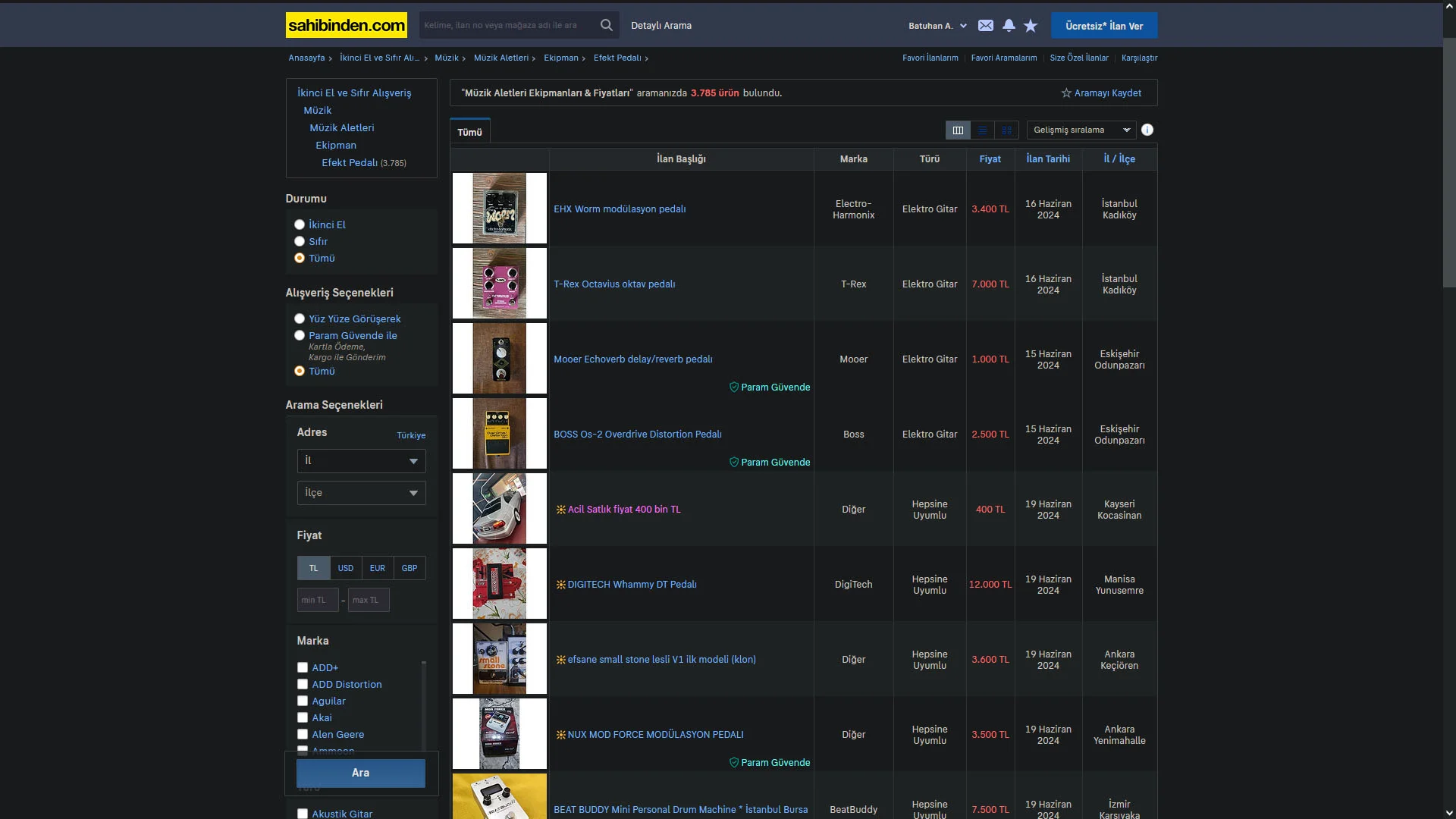
Task: Check the Aguilar brand checkbox
Action: pyautogui.click(x=303, y=701)
